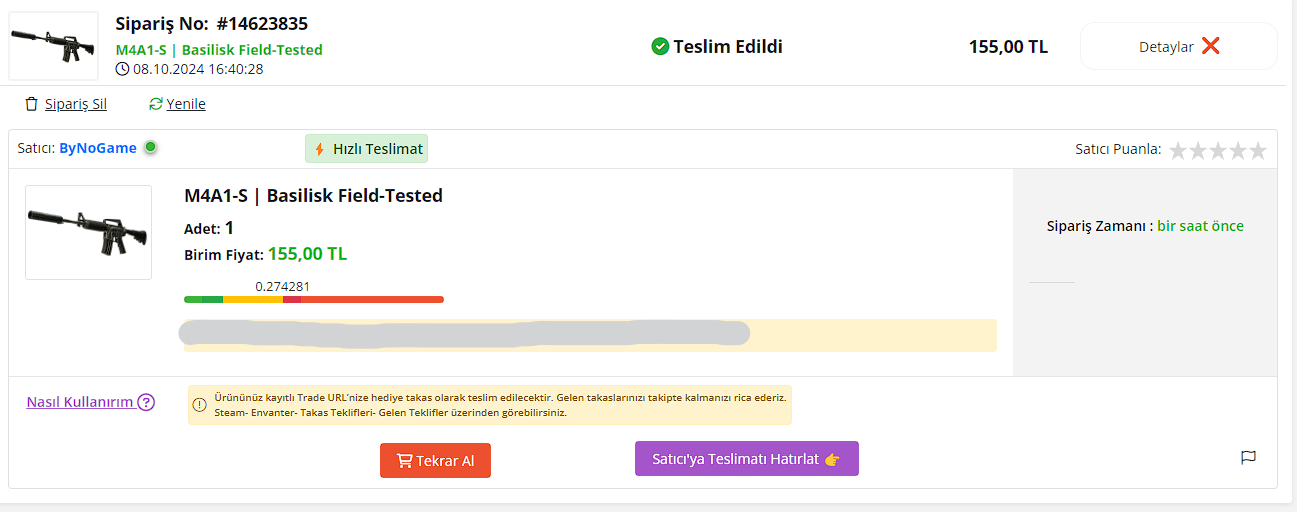
Task: Rate seller with the first star
Action: click(1179, 151)
